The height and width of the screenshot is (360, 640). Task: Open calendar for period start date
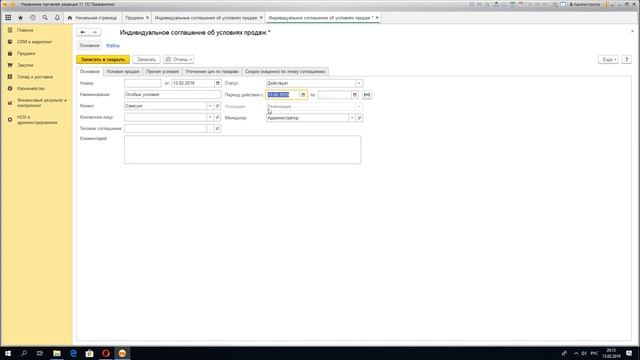click(x=303, y=95)
